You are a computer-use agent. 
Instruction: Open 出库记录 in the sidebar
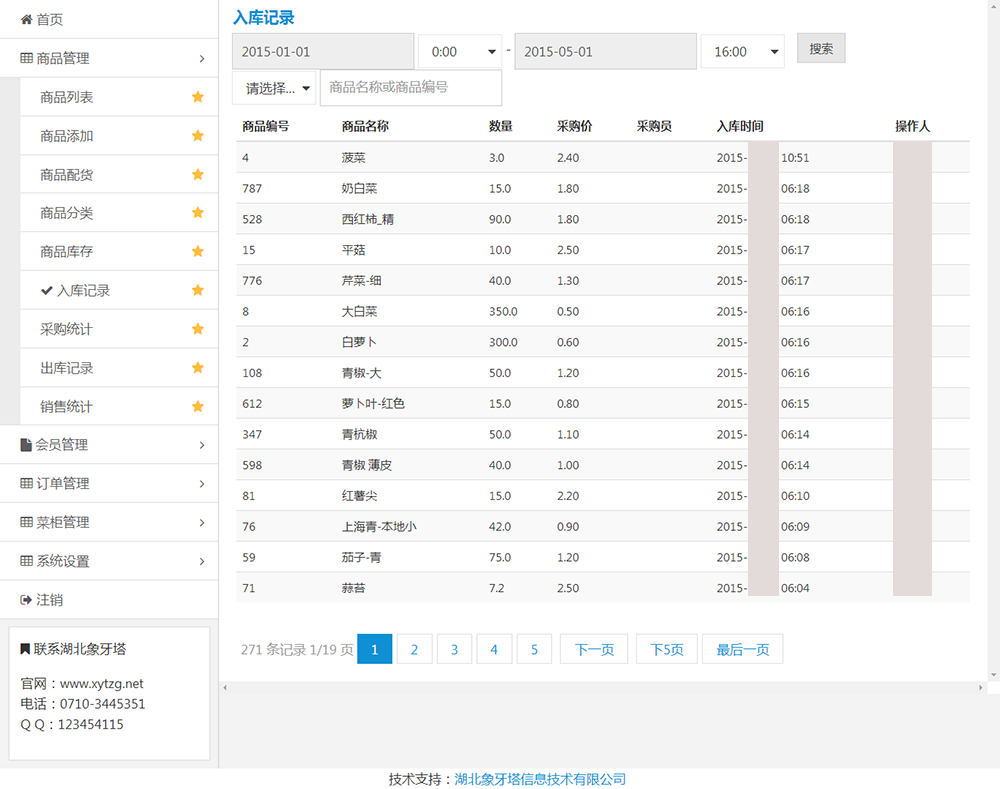click(x=67, y=368)
